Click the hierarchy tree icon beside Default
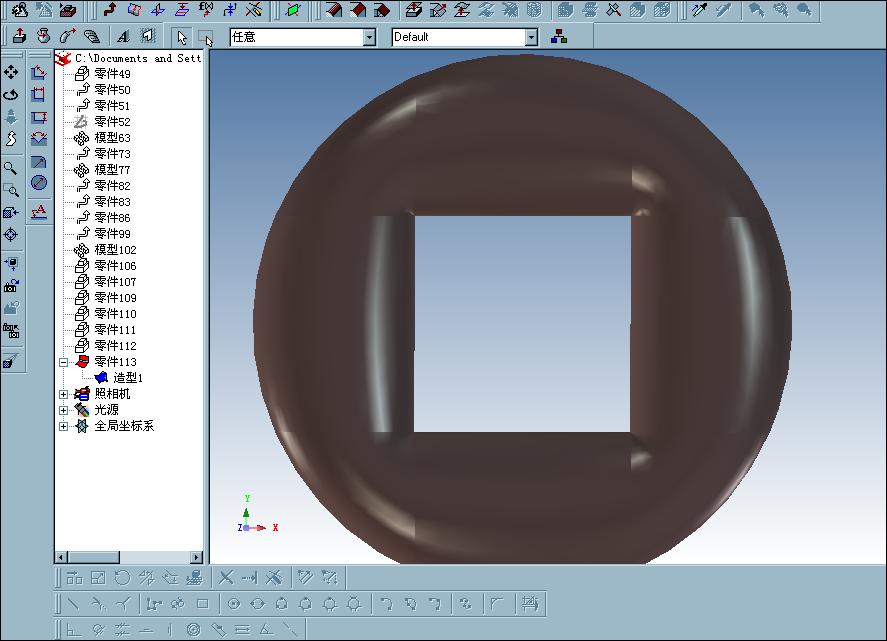 click(x=559, y=37)
